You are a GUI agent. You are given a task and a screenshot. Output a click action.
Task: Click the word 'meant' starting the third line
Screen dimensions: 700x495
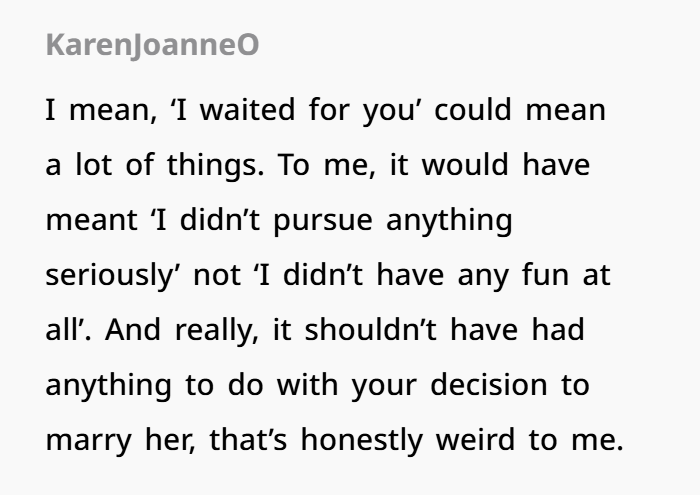click(x=91, y=220)
